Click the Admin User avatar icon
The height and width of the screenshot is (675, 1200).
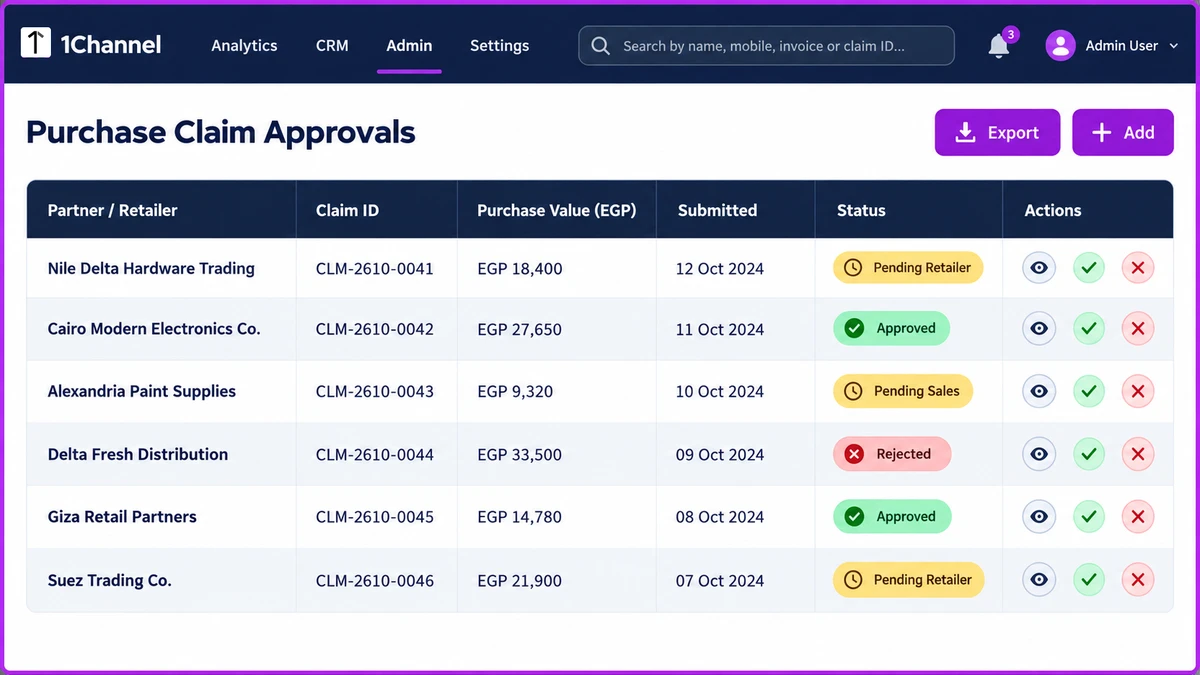1060,45
